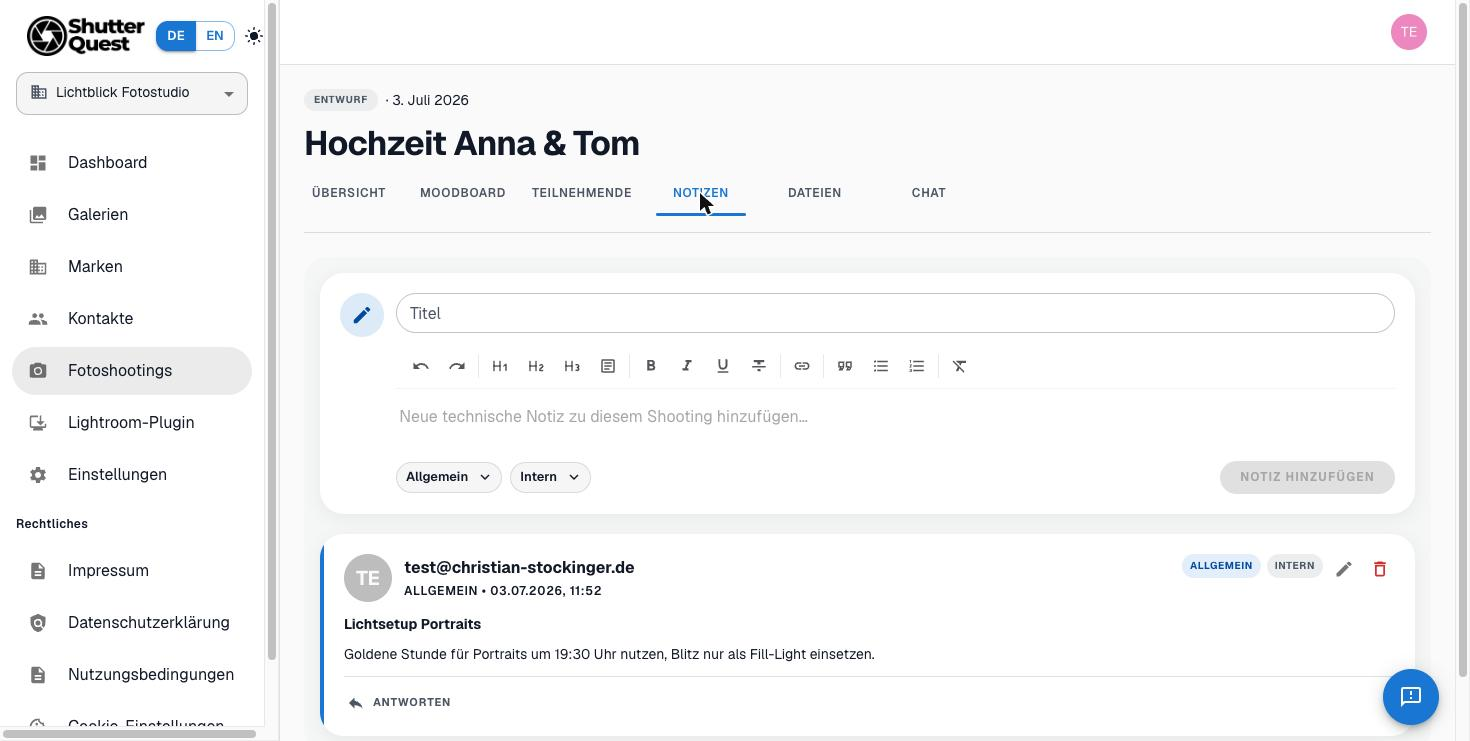
Task: Switch to the Moodboard tab
Action: (463, 193)
